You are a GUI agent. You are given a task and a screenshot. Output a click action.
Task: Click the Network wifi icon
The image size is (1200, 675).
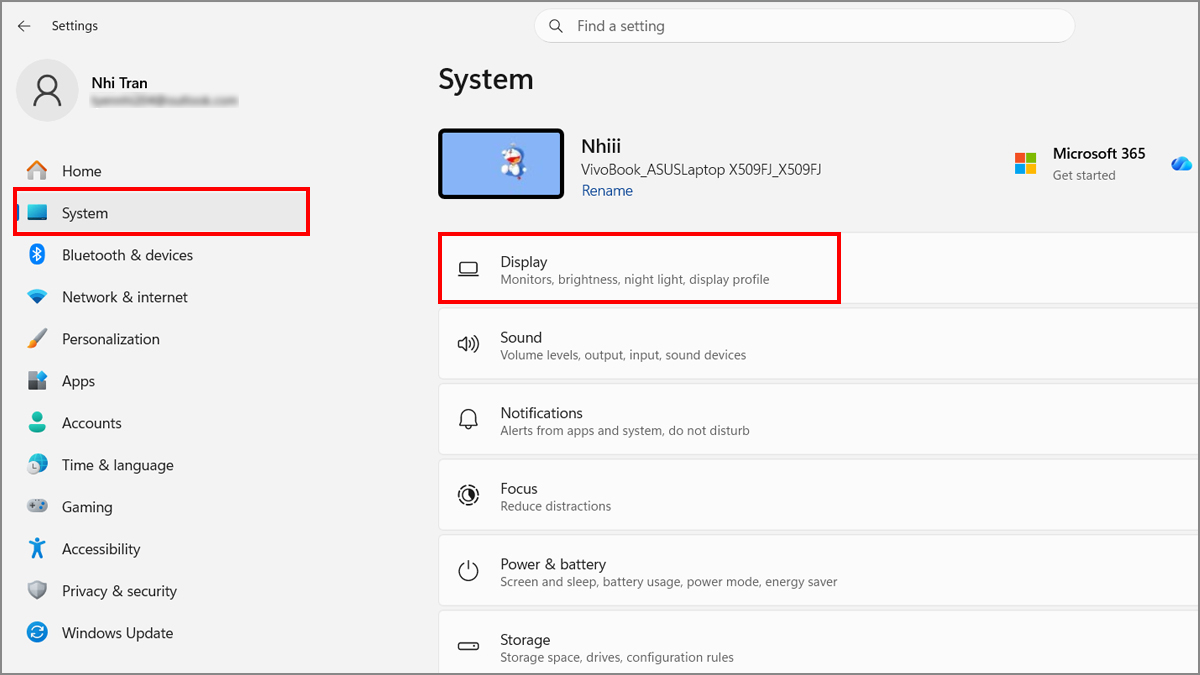[37, 297]
